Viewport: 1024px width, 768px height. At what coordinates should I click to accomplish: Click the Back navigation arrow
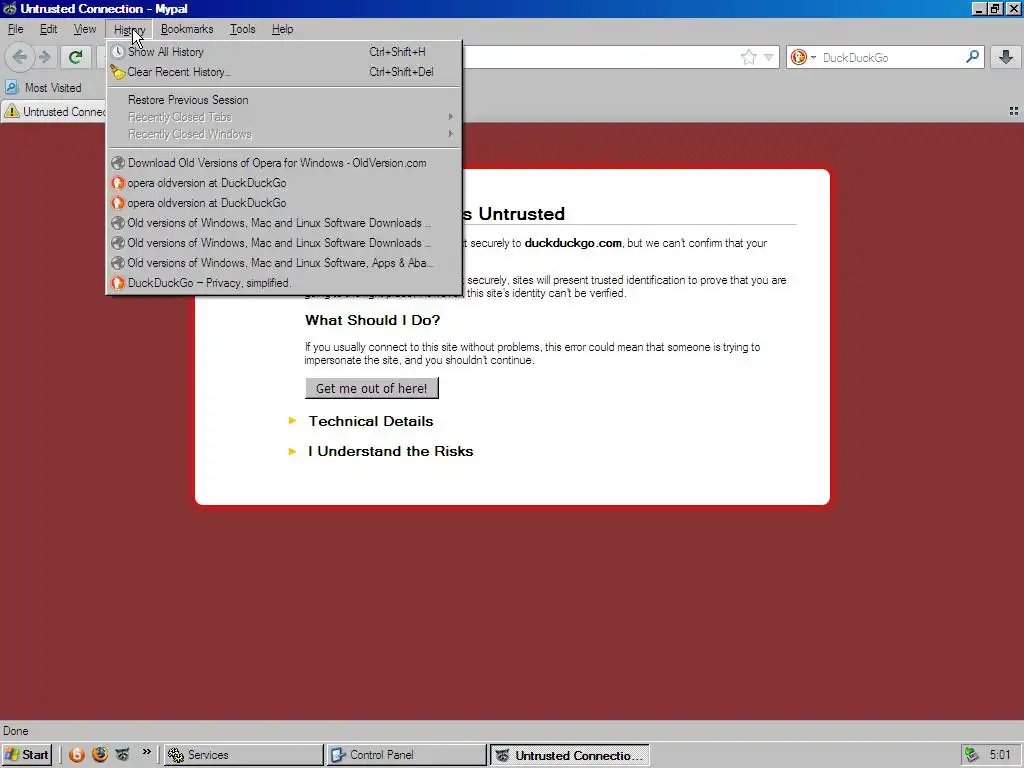20,57
